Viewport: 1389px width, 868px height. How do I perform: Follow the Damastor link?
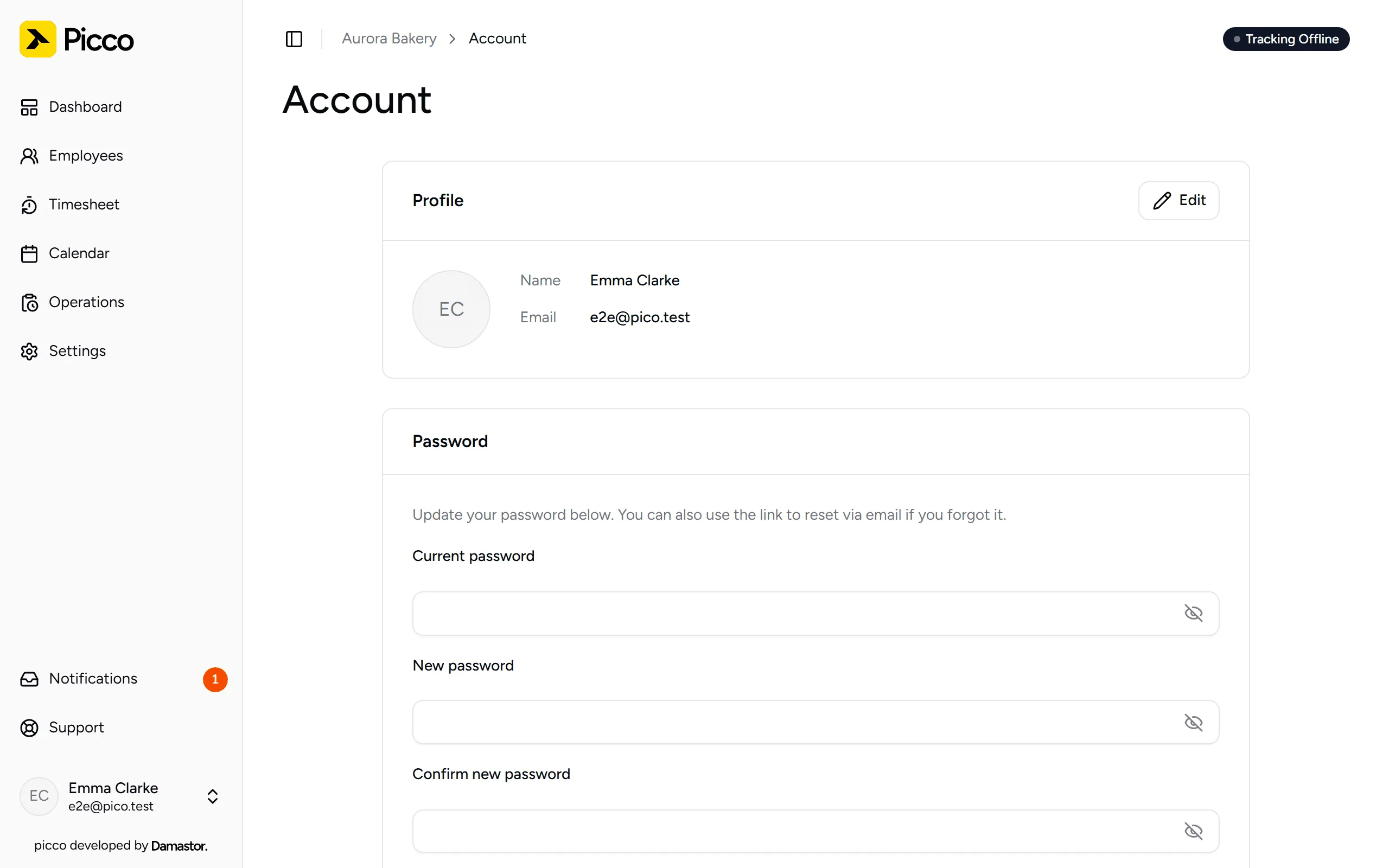pos(179,845)
